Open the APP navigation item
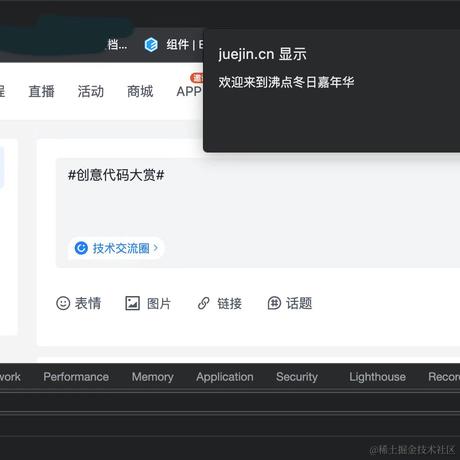The image size is (460, 460). click(x=189, y=92)
